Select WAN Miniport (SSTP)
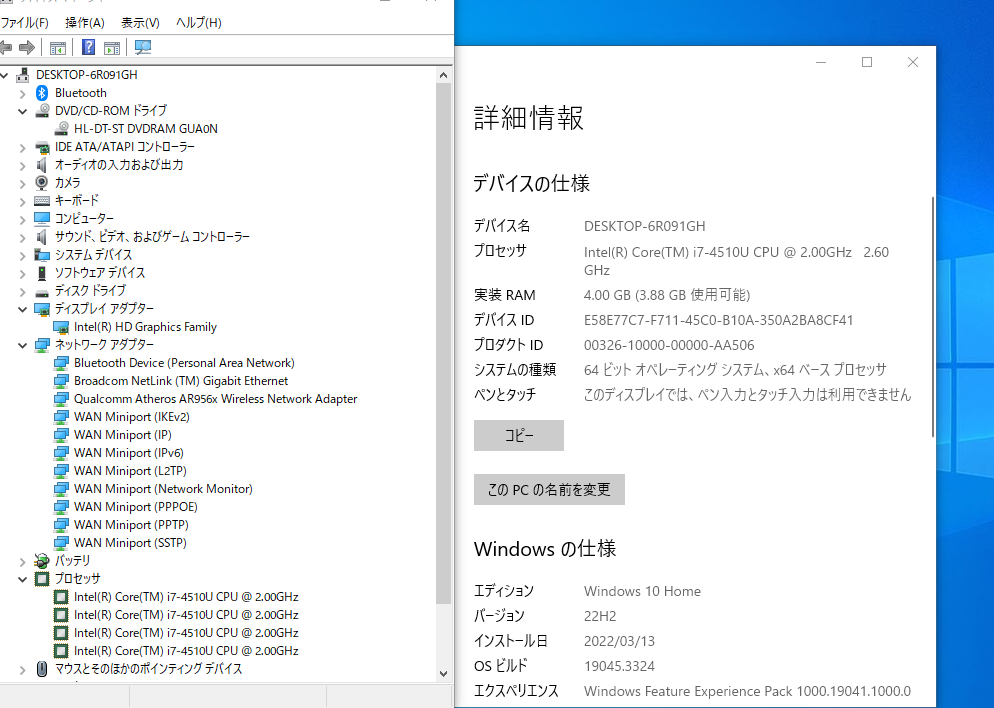Image resolution: width=994 pixels, height=708 pixels. point(130,543)
